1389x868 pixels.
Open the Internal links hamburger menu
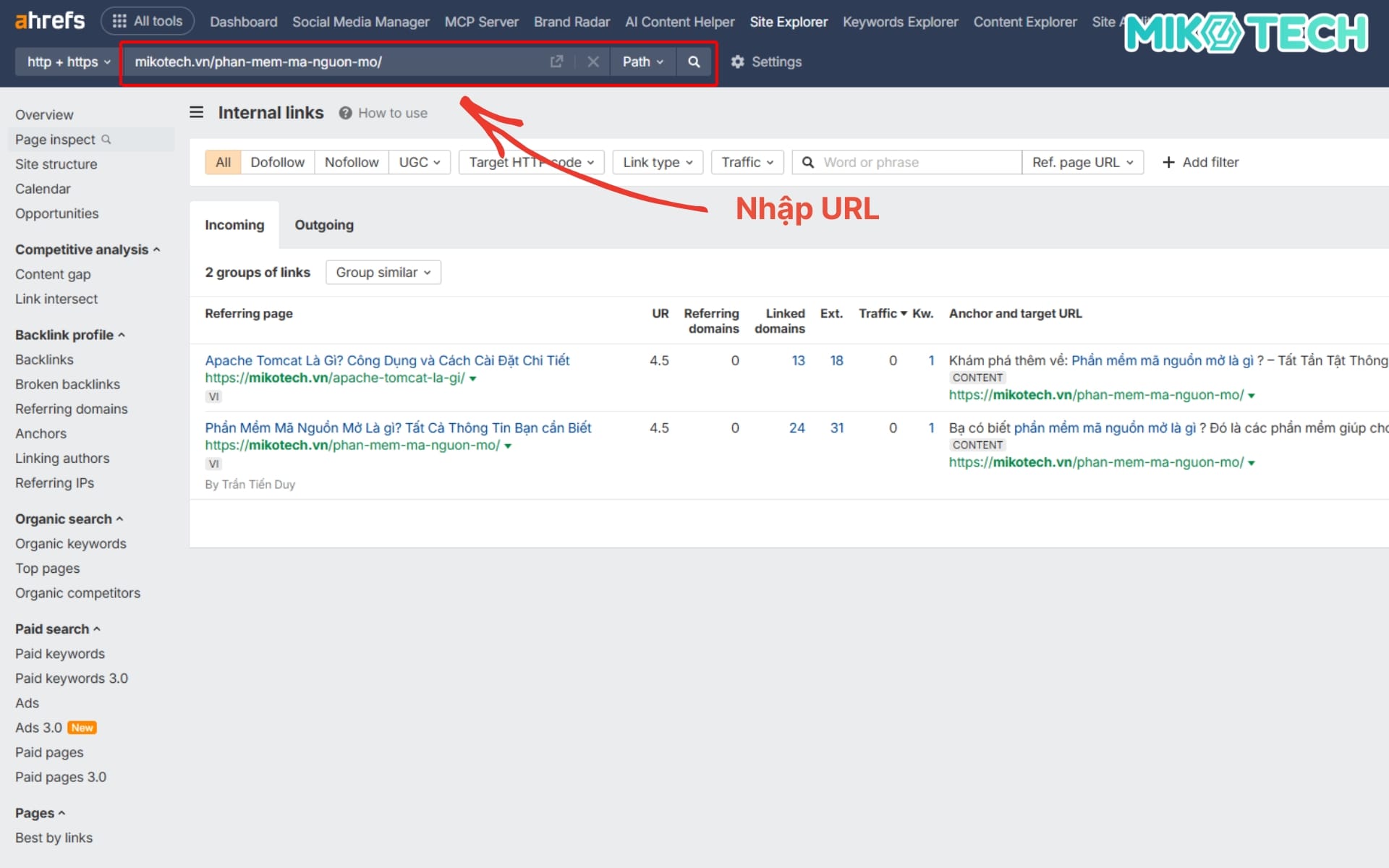click(196, 112)
